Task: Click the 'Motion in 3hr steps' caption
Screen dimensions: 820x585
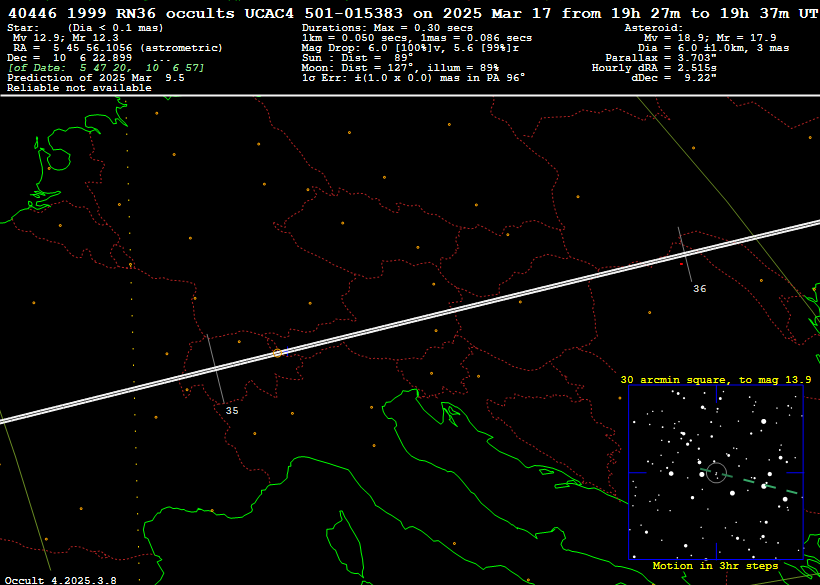Action: click(715, 566)
